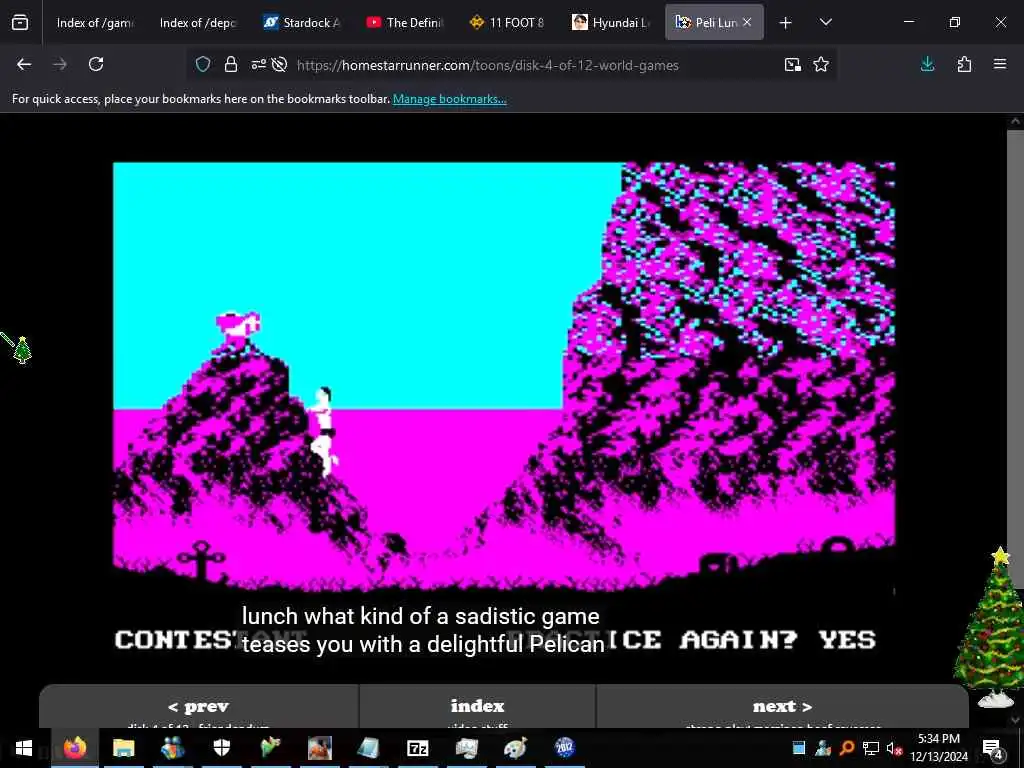The width and height of the screenshot is (1024, 768).
Task: Click the tray magnifier icon
Action: point(847,748)
